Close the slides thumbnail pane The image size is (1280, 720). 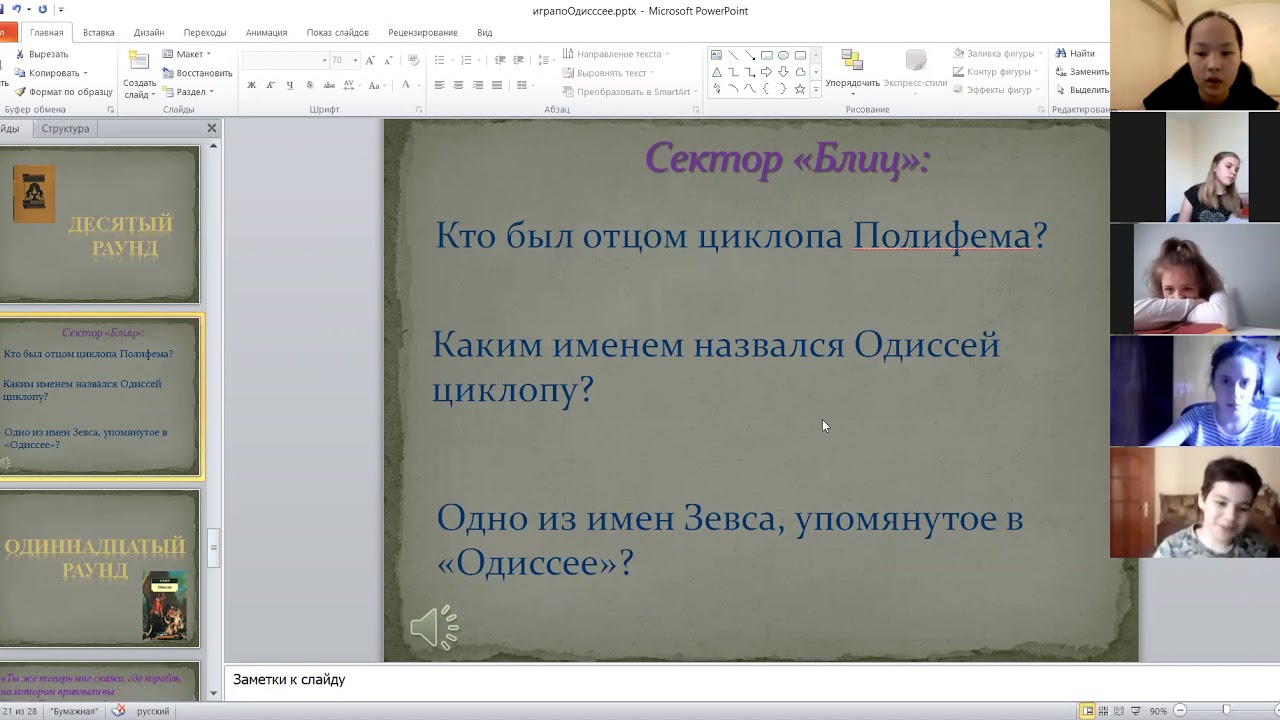(x=212, y=128)
